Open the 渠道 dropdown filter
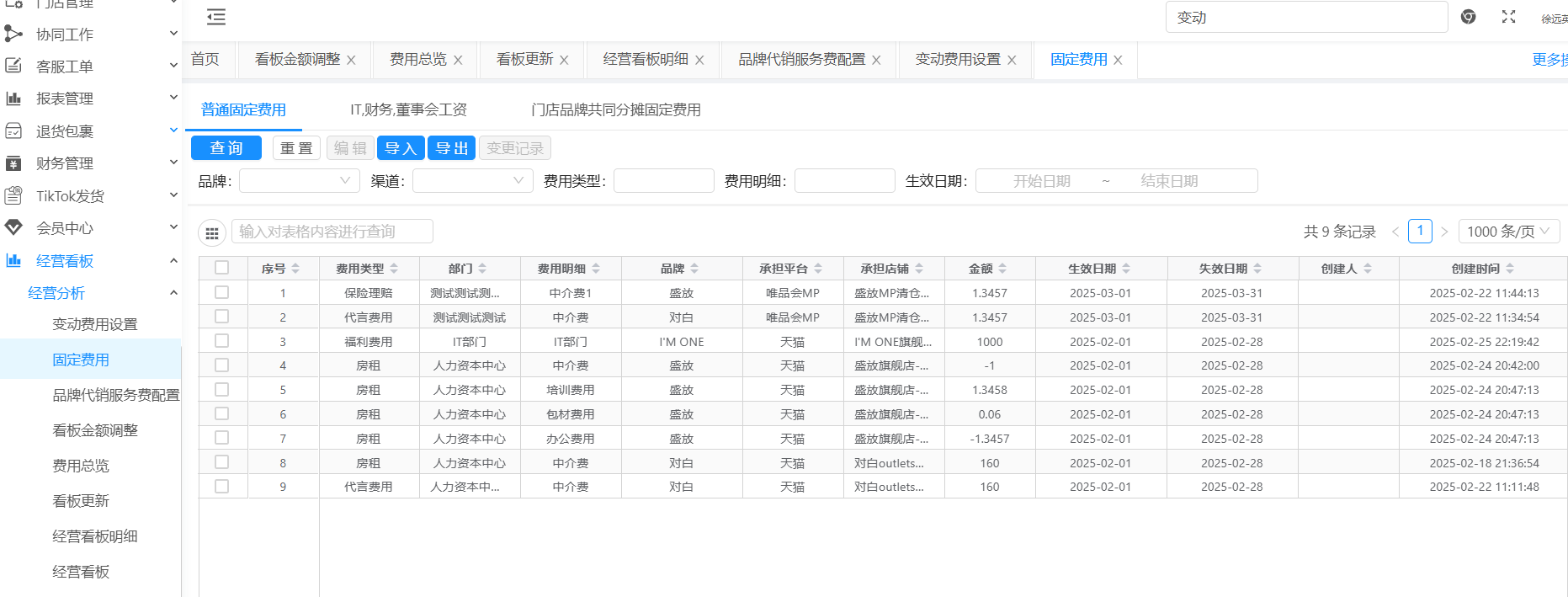The image size is (1568, 597). click(472, 181)
